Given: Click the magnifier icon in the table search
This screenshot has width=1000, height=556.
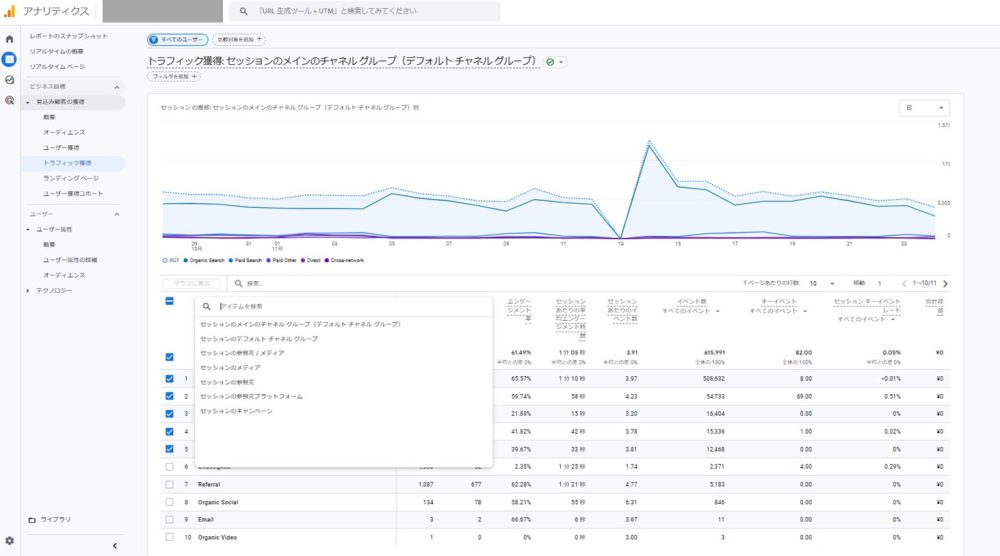Looking at the screenshot, I should click(239, 283).
